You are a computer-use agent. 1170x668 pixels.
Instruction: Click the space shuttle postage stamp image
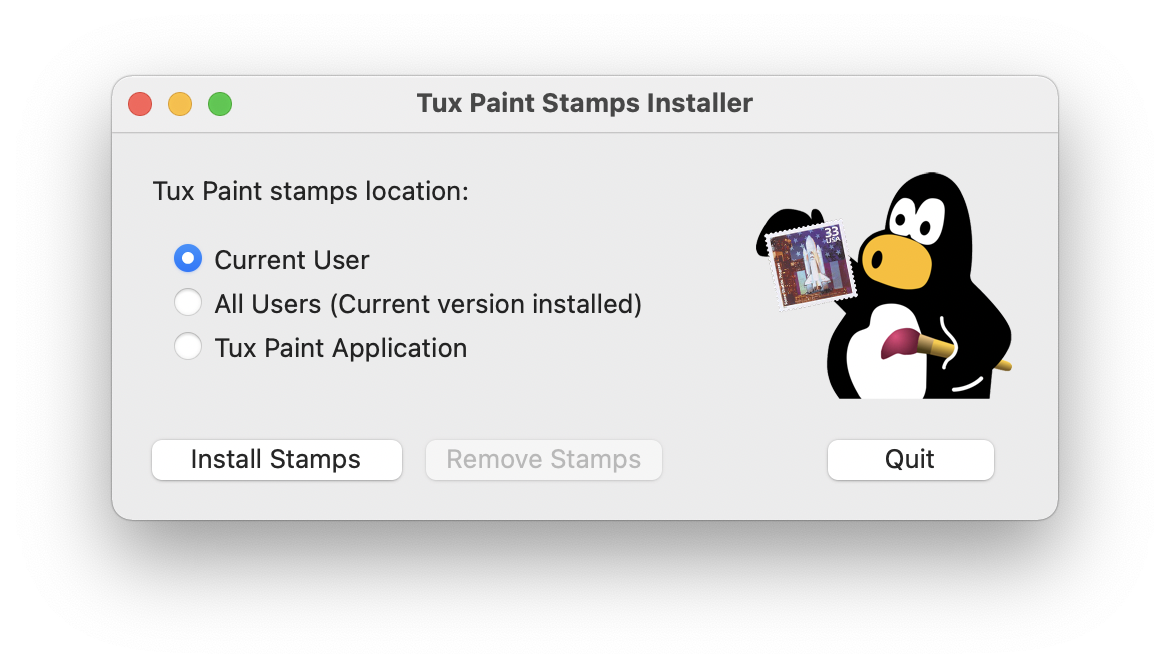811,264
